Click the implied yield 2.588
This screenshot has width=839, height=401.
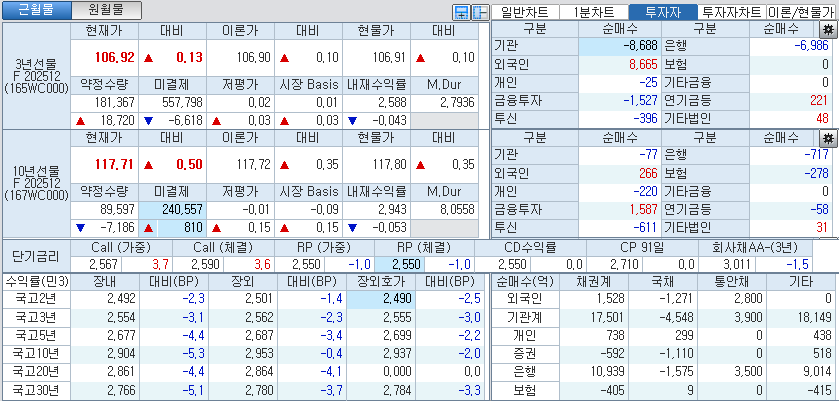(x=393, y=102)
